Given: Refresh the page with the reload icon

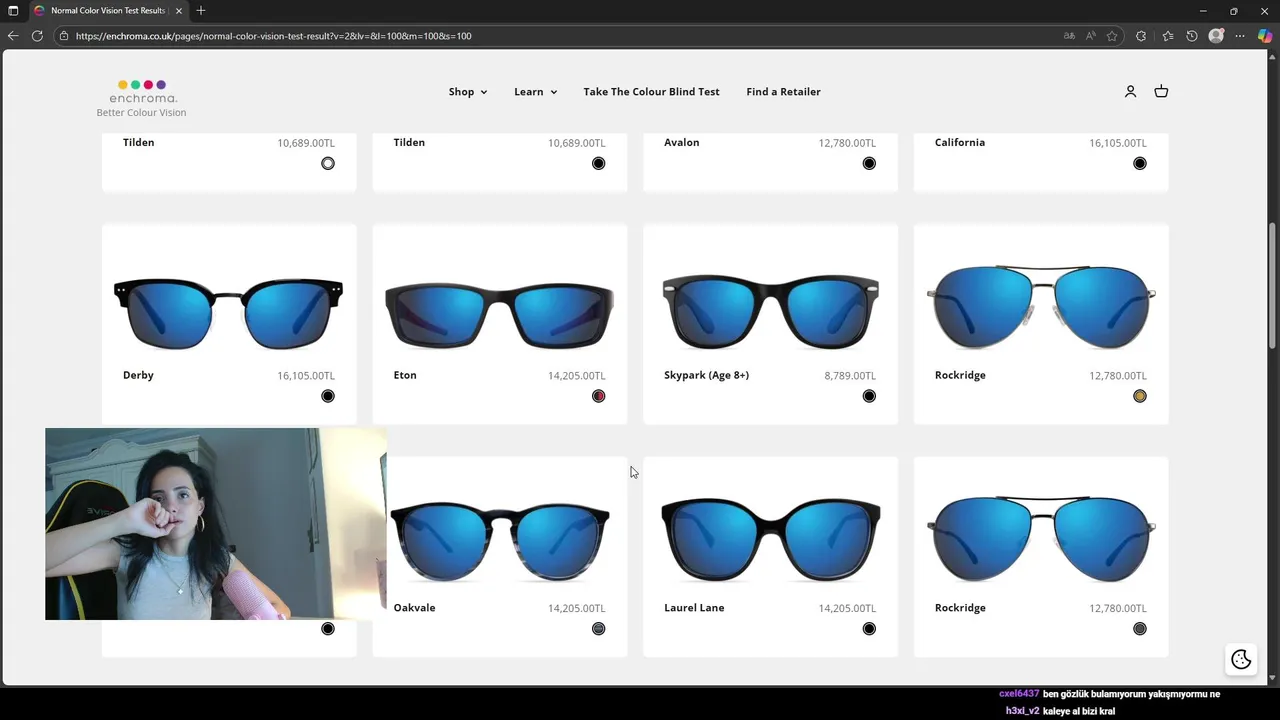Looking at the screenshot, I should [x=37, y=36].
